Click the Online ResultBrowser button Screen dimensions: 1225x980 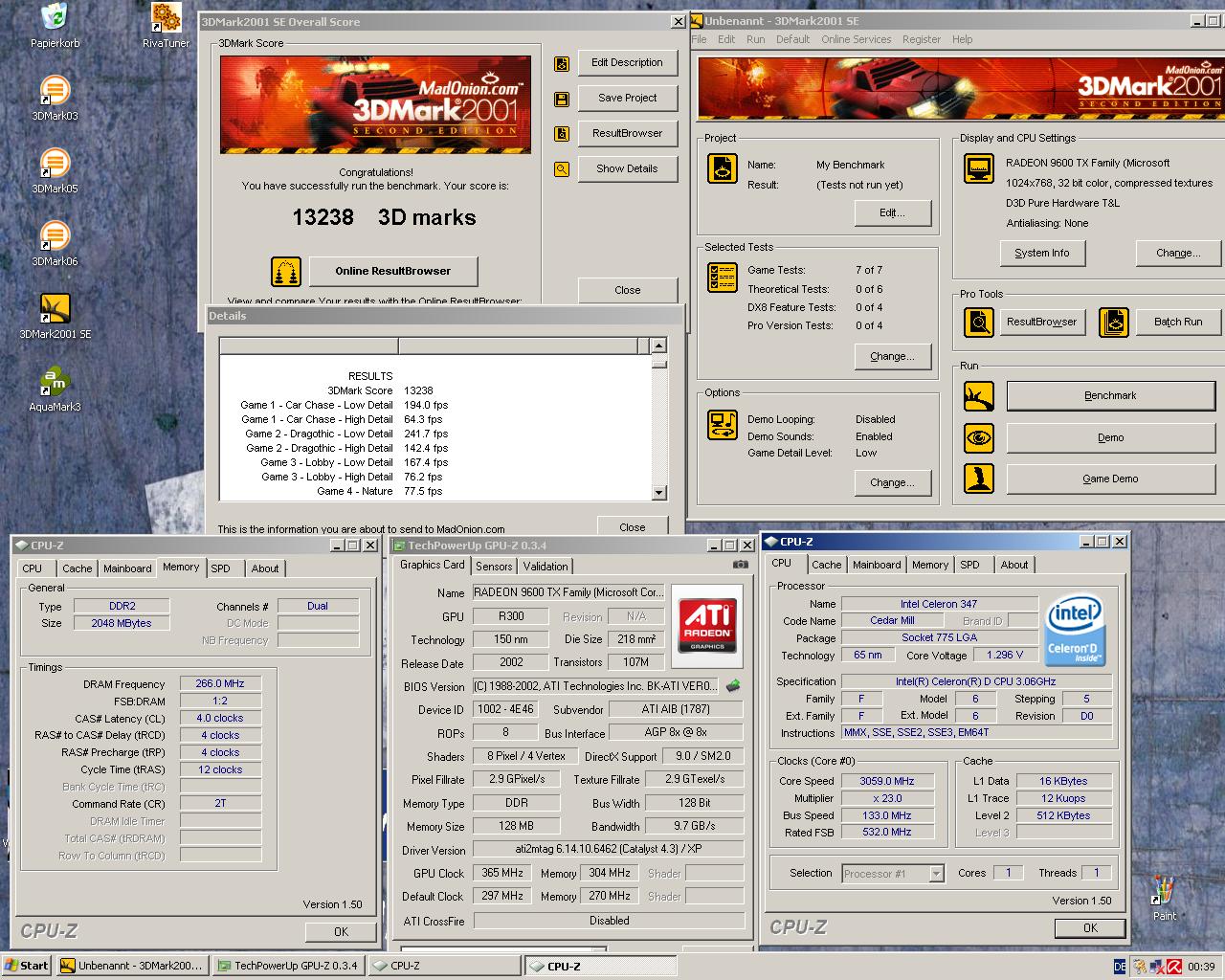coord(392,272)
